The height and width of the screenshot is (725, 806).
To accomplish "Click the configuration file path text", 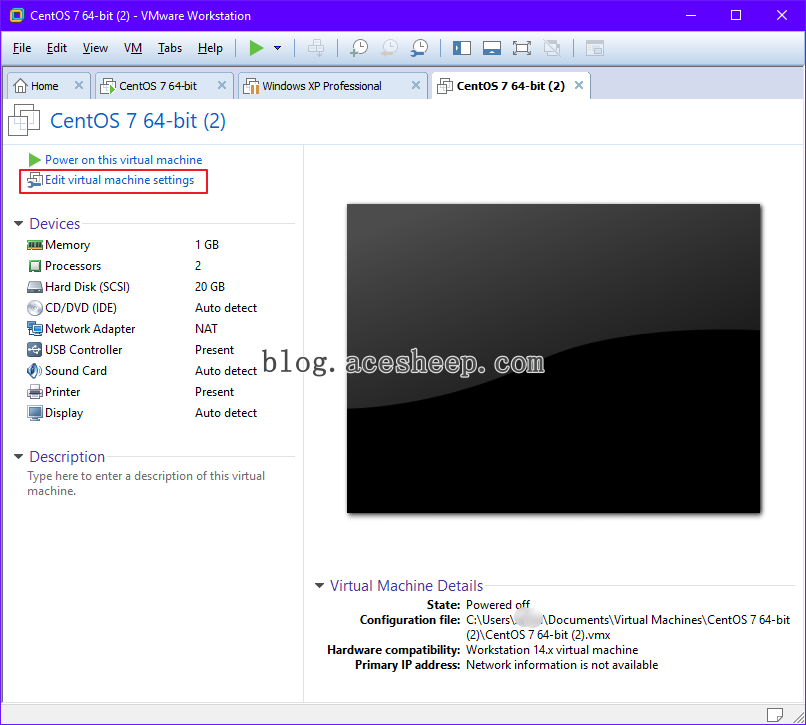I will coord(628,627).
